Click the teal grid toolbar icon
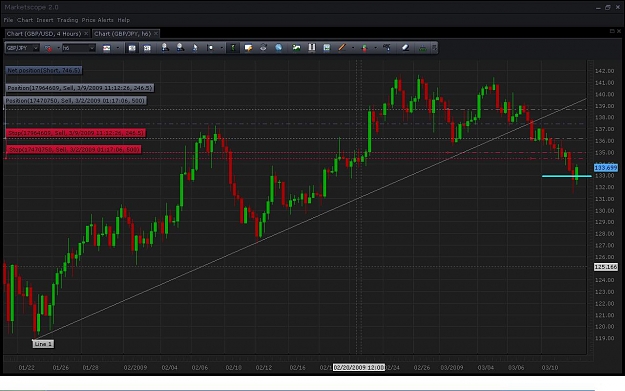This screenshot has width=625, height=391. (326, 48)
